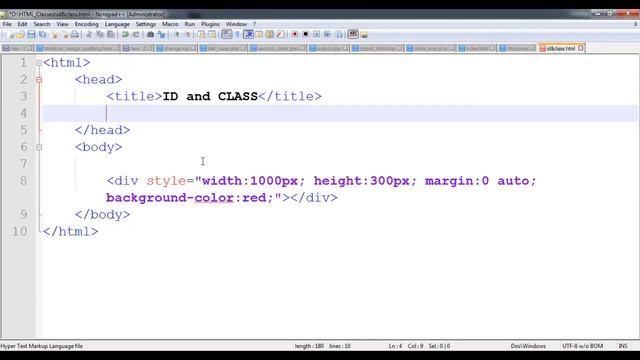Create a new document with the New icon
This screenshot has height=360, width=640.
(11, 35)
